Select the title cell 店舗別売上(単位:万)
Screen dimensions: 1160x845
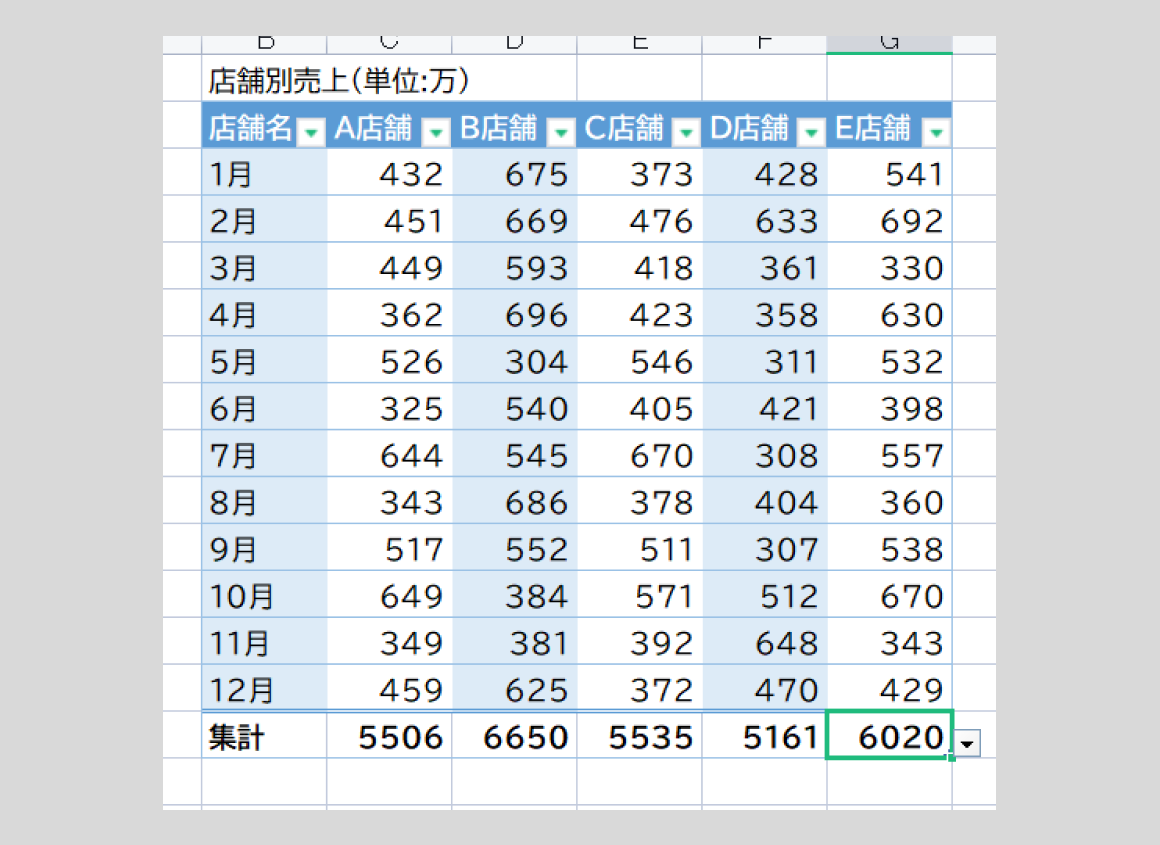coord(389,78)
